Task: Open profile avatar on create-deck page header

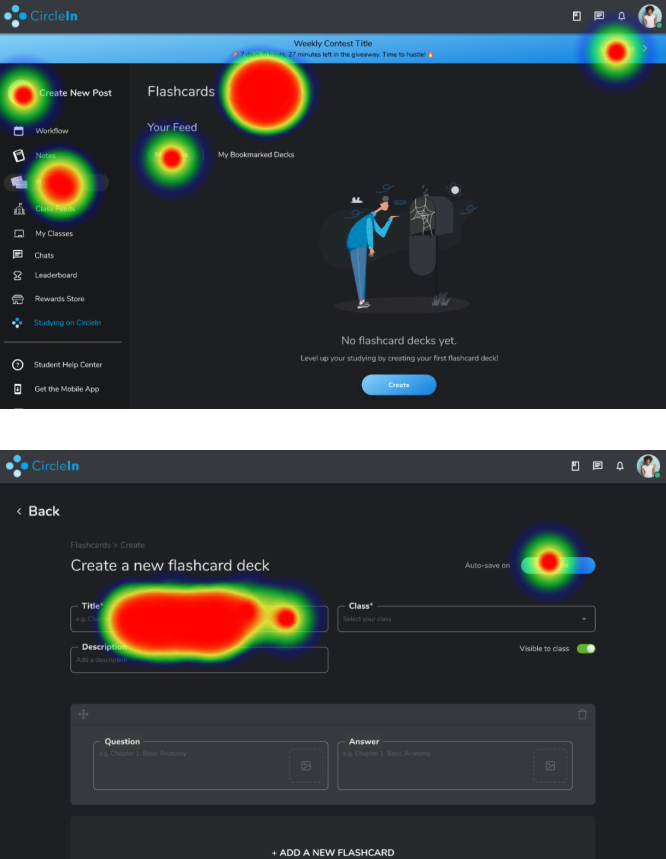Action: click(648, 466)
